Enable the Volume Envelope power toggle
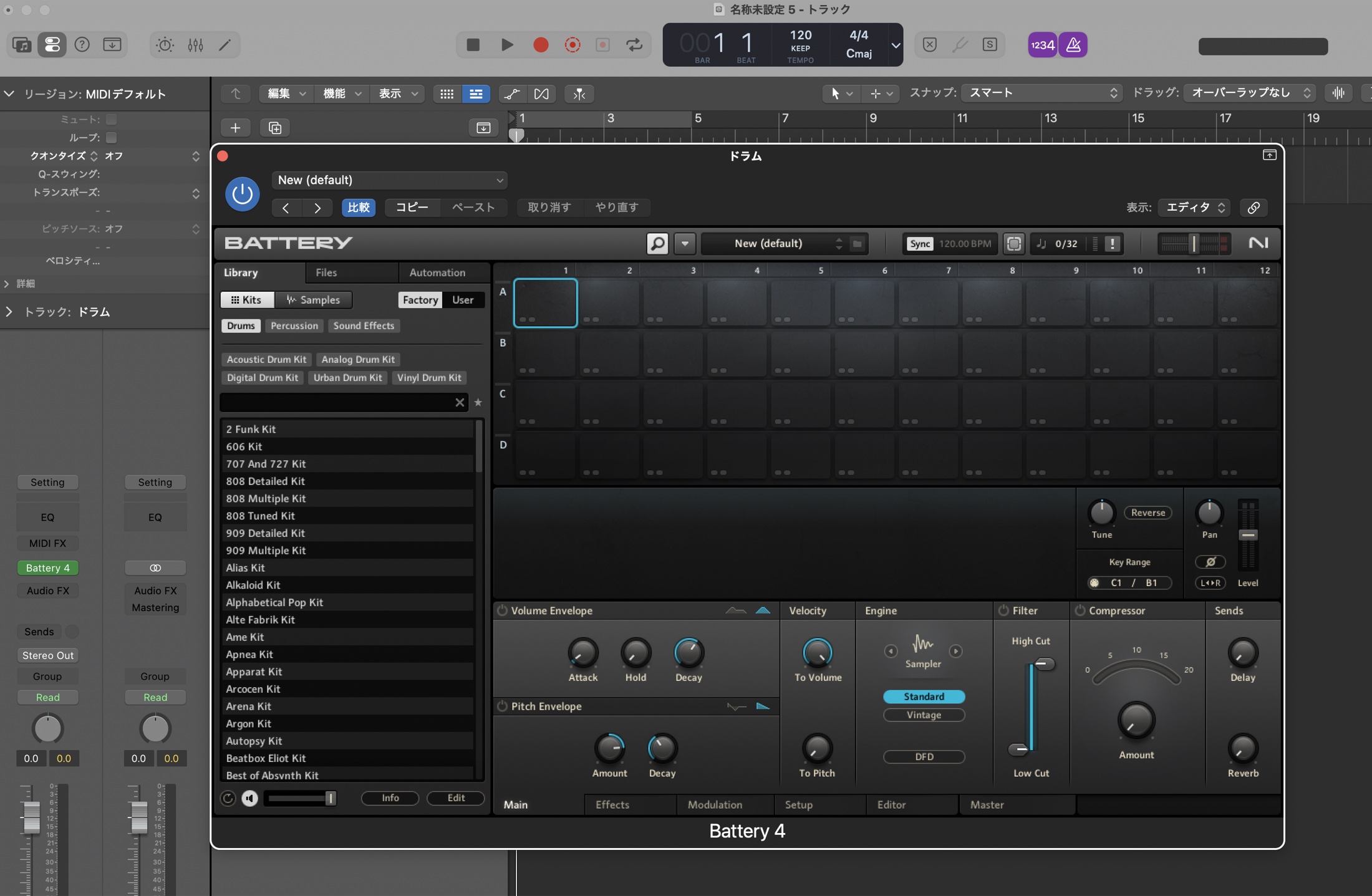1372x896 pixels. pyautogui.click(x=502, y=610)
